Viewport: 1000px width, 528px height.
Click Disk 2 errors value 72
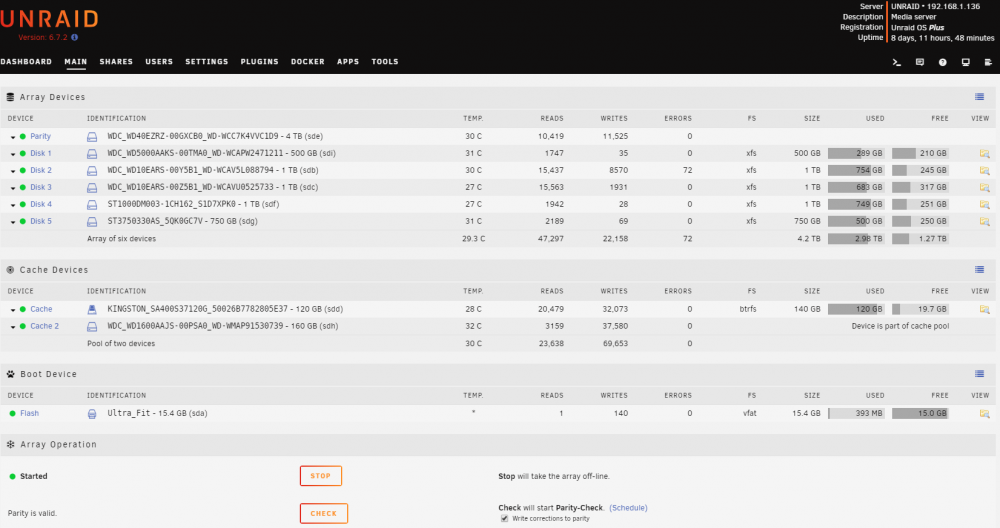click(687, 170)
